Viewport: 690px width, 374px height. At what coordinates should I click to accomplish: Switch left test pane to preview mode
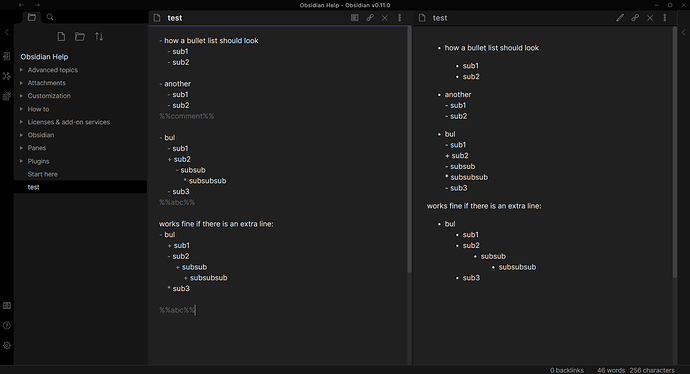click(x=355, y=18)
